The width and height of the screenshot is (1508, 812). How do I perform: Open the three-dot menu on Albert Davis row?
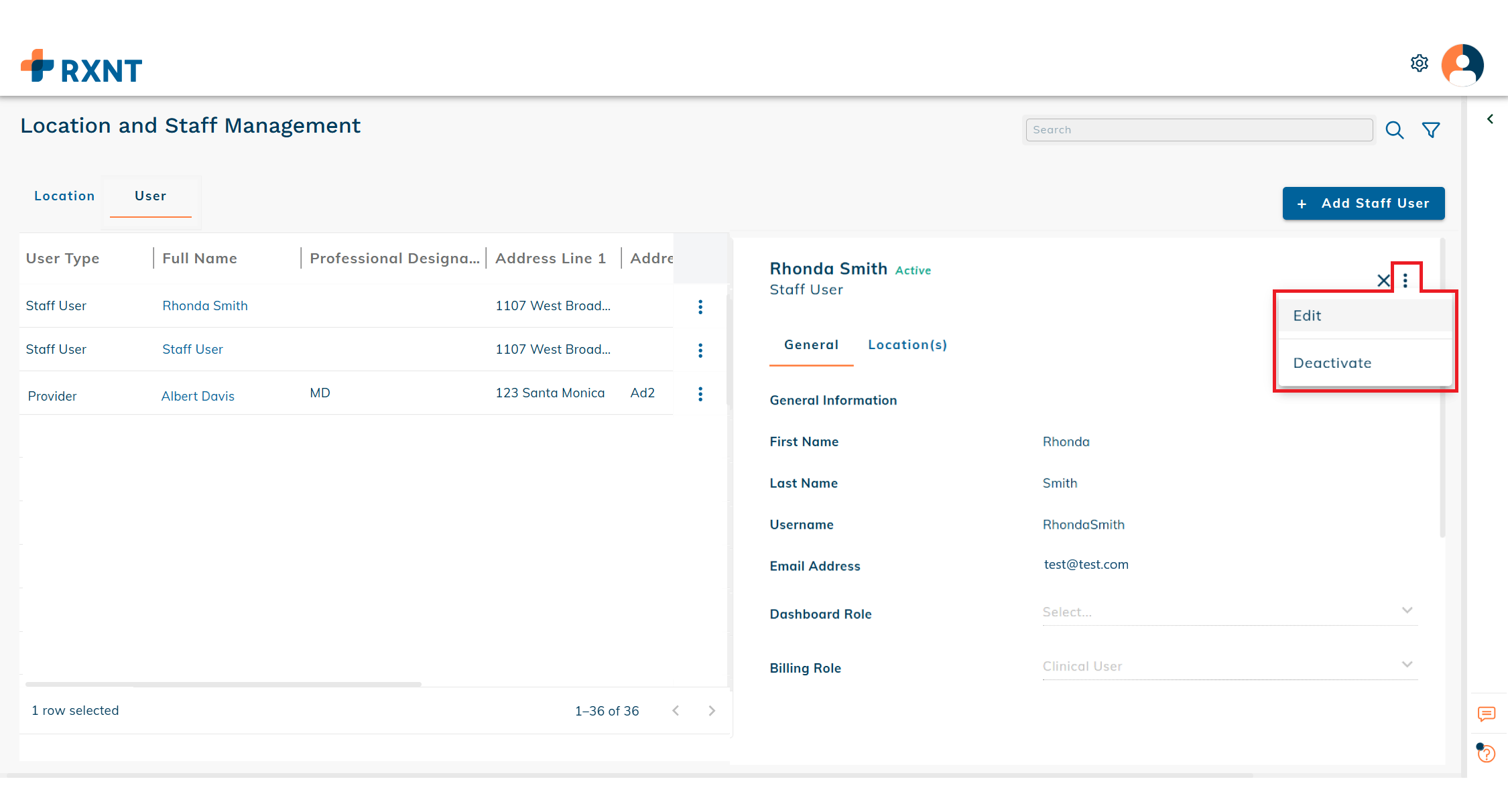(x=700, y=394)
